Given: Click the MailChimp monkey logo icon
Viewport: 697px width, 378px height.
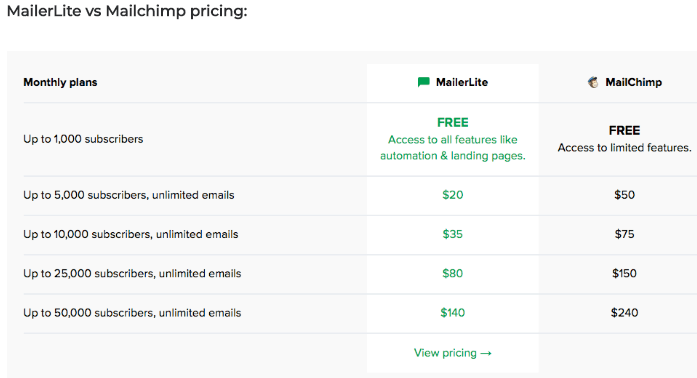Looking at the screenshot, I should (x=593, y=82).
